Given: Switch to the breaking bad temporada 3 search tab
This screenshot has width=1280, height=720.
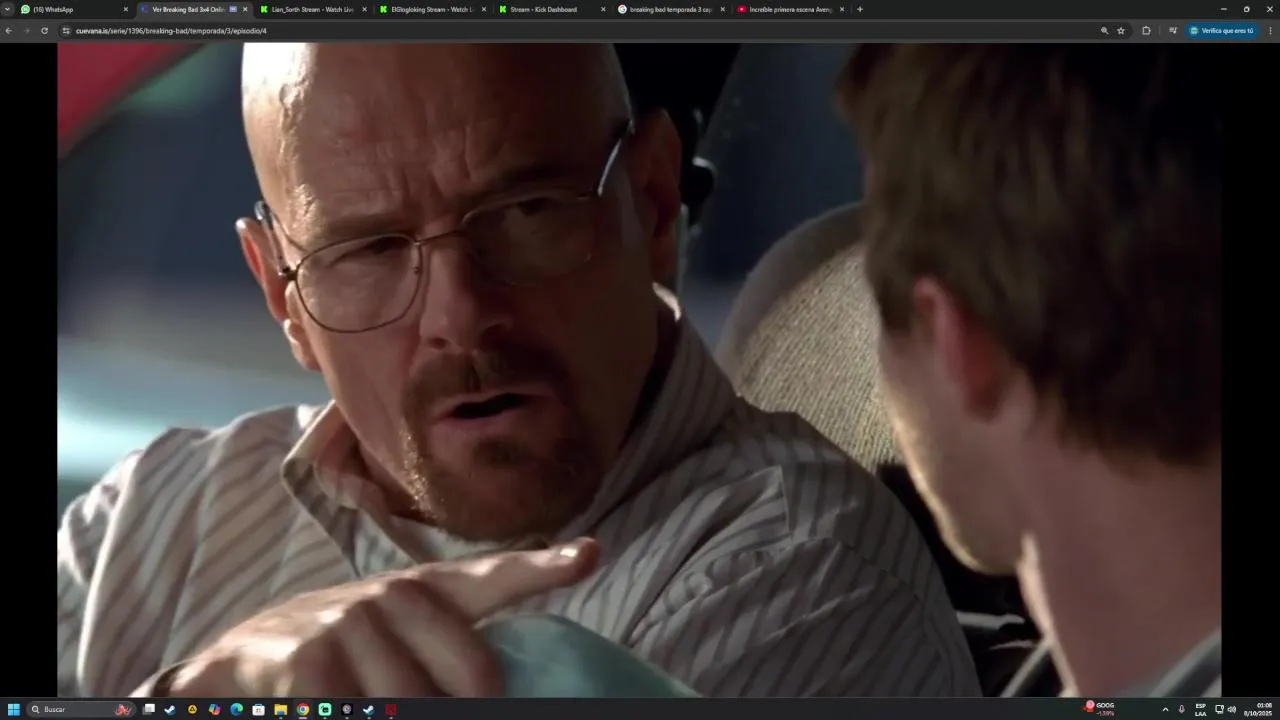Looking at the screenshot, I should point(671,9).
